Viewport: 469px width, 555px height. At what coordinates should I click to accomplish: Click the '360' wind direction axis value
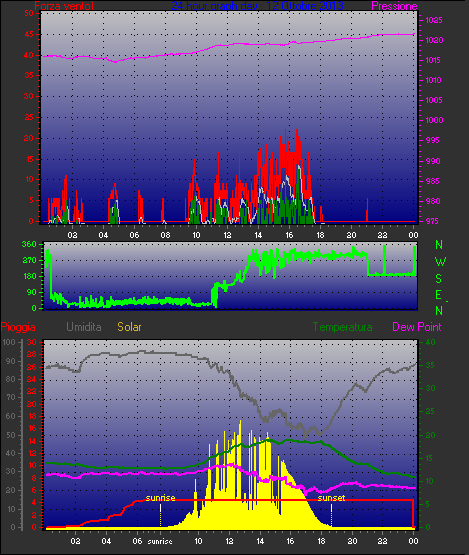[x=29, y=244]
